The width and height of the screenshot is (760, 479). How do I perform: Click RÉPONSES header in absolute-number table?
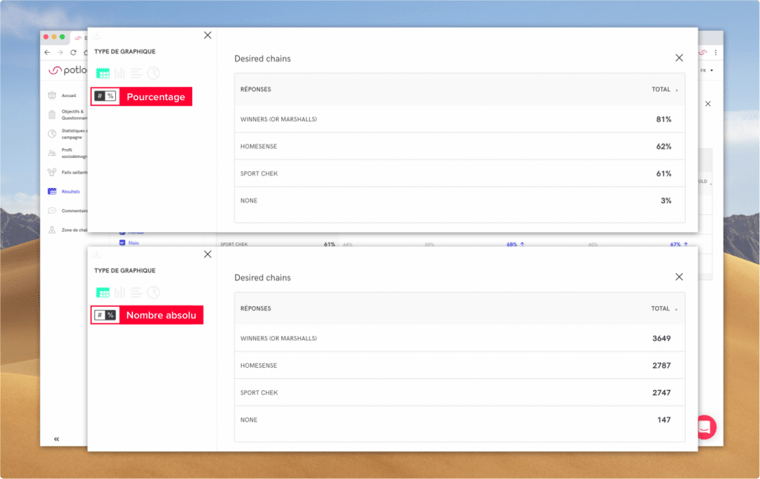click(x=255, y=308)
